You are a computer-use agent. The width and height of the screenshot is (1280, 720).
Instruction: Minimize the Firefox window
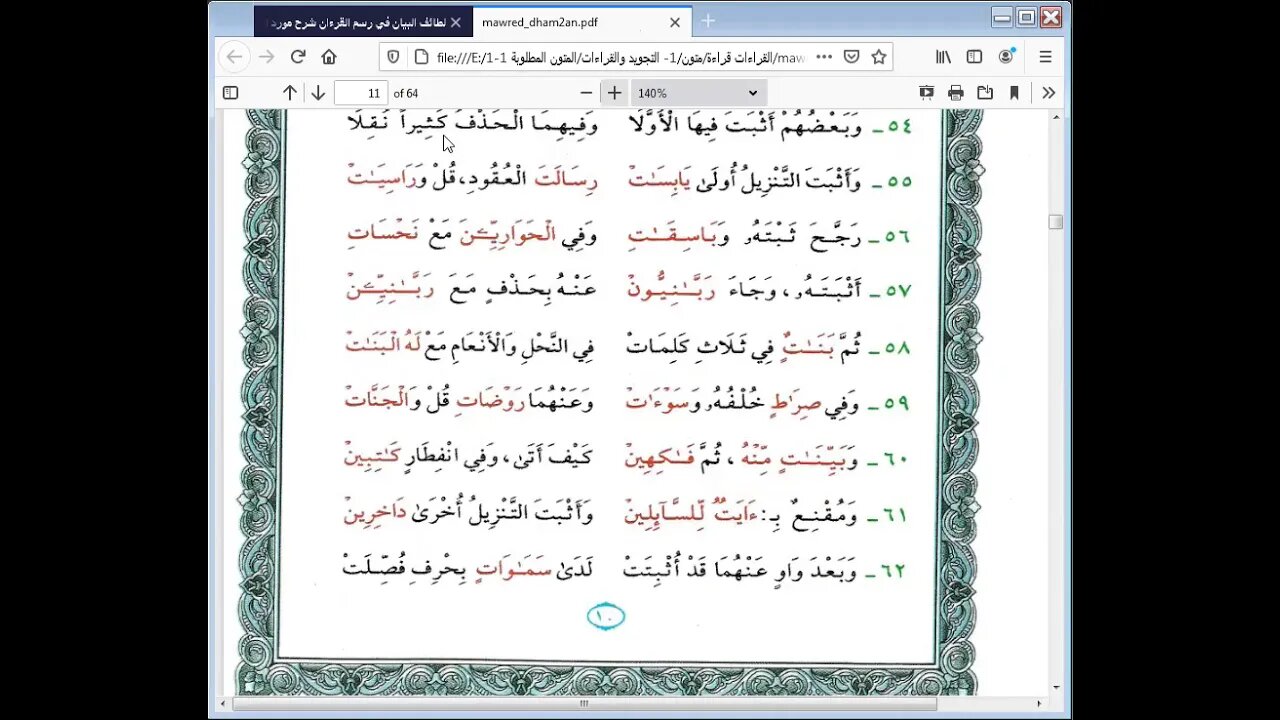[1002, 17]
